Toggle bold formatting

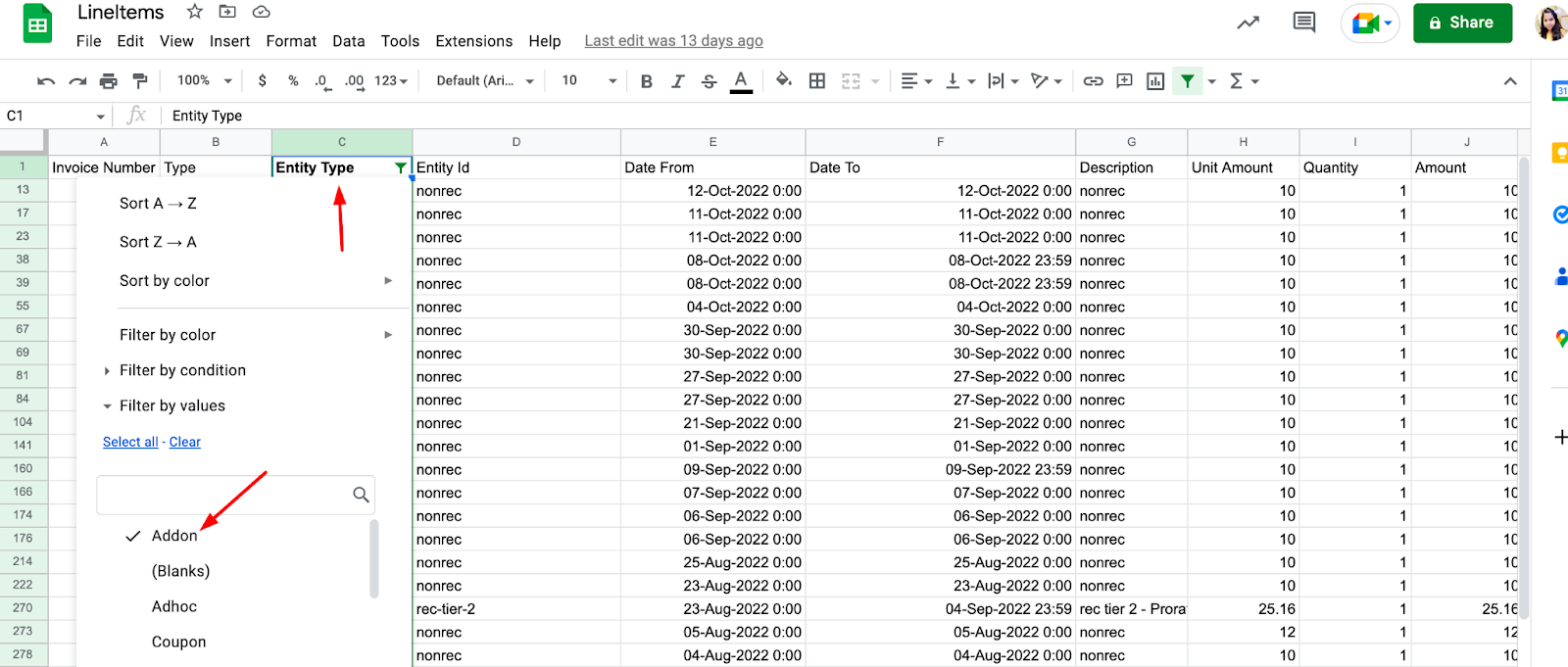(646, 81)
